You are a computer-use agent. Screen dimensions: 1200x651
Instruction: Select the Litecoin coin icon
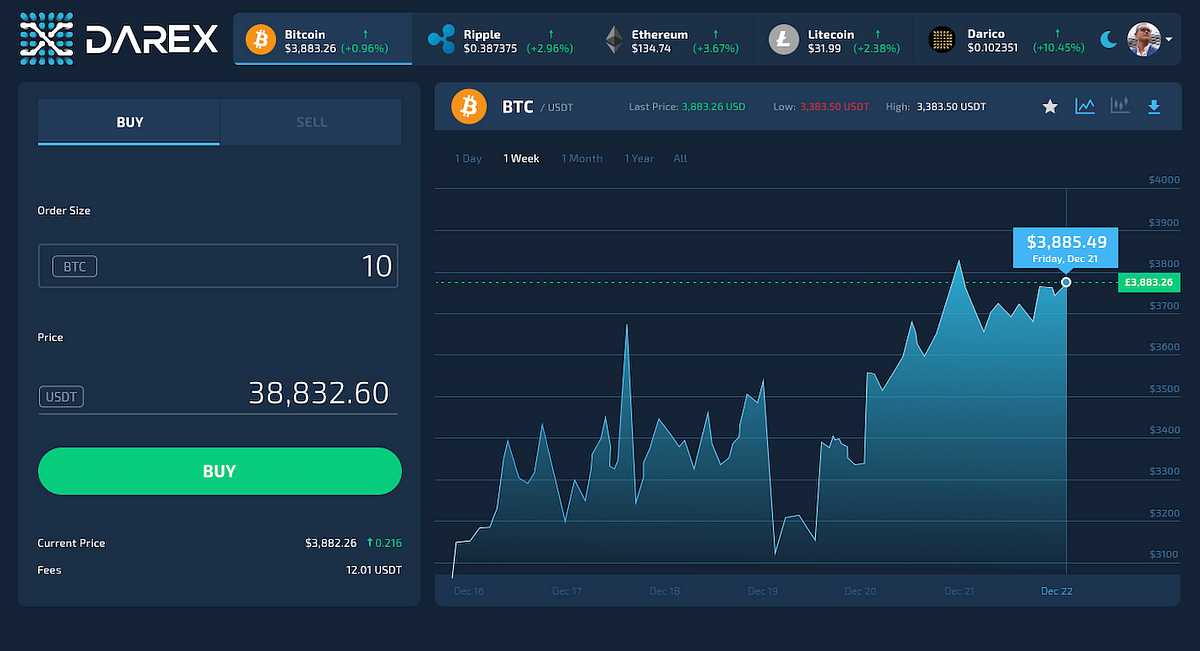[x=784, y=40]
